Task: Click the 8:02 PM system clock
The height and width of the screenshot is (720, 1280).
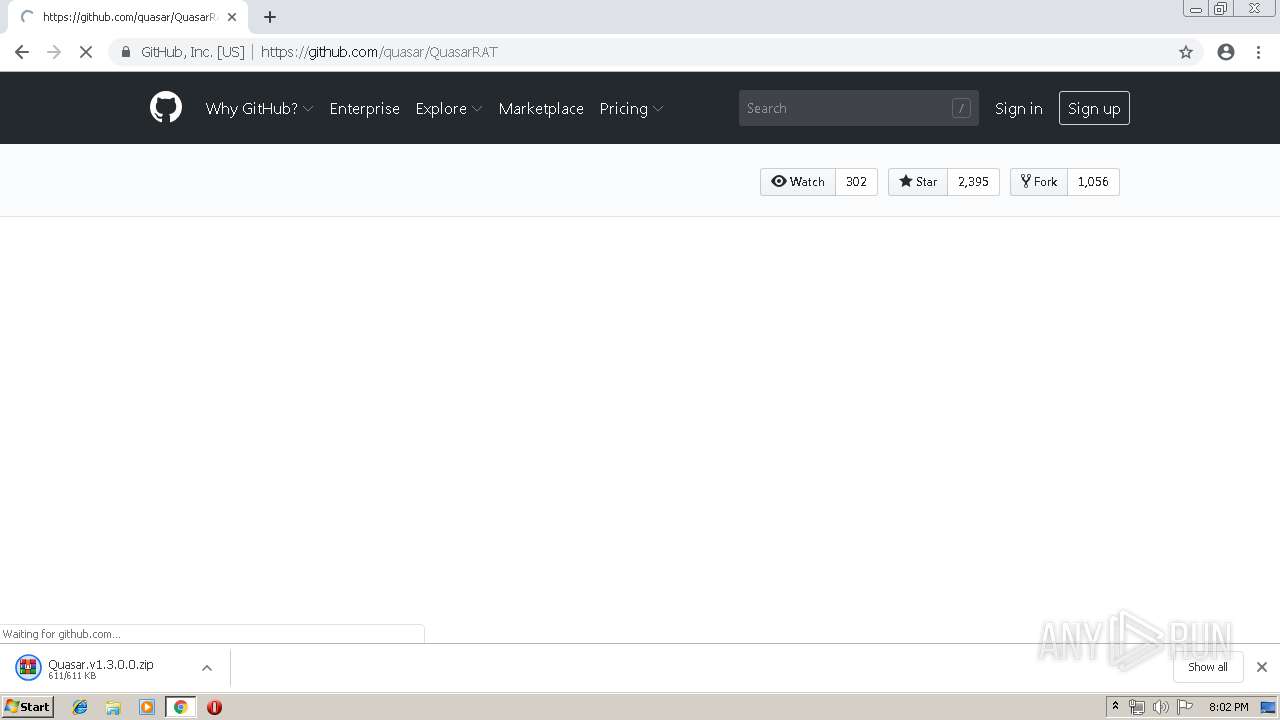Action: [x=1228, y=707]
